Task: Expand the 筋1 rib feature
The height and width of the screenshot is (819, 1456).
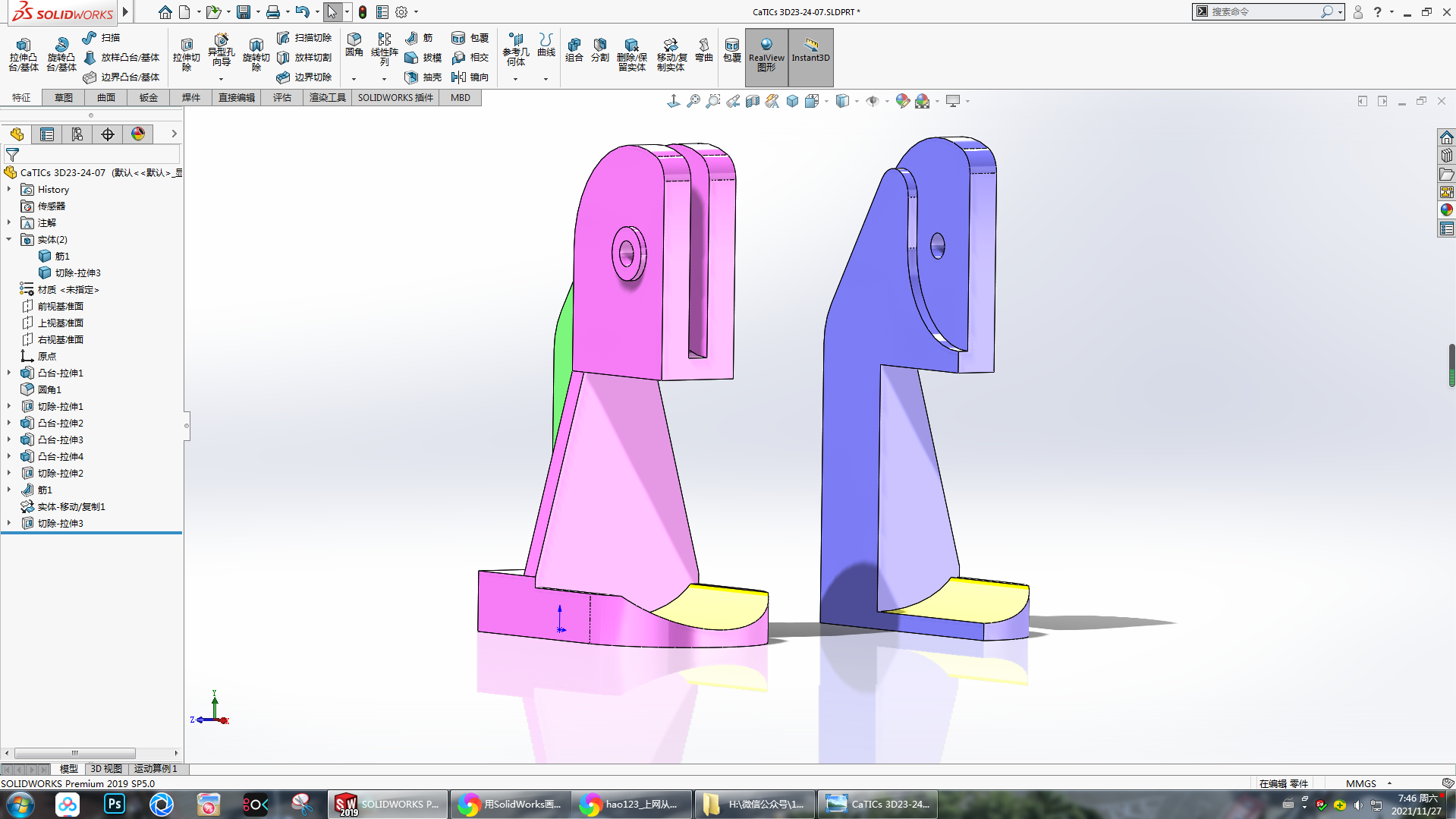Action: [x=9, y=490]
